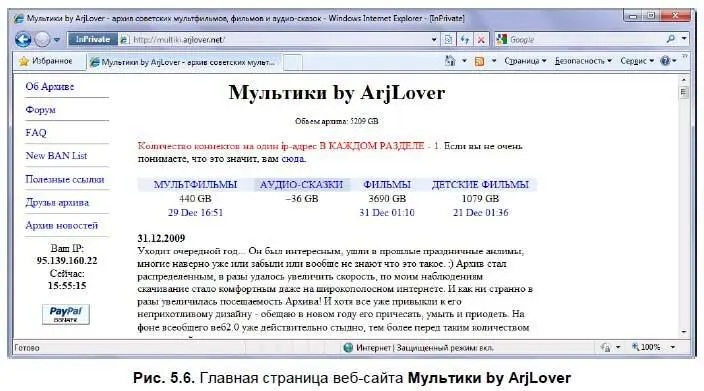Click the page scrollbar up arrow
The width and height of the screenshot is (704, 391).
point(684,80)
